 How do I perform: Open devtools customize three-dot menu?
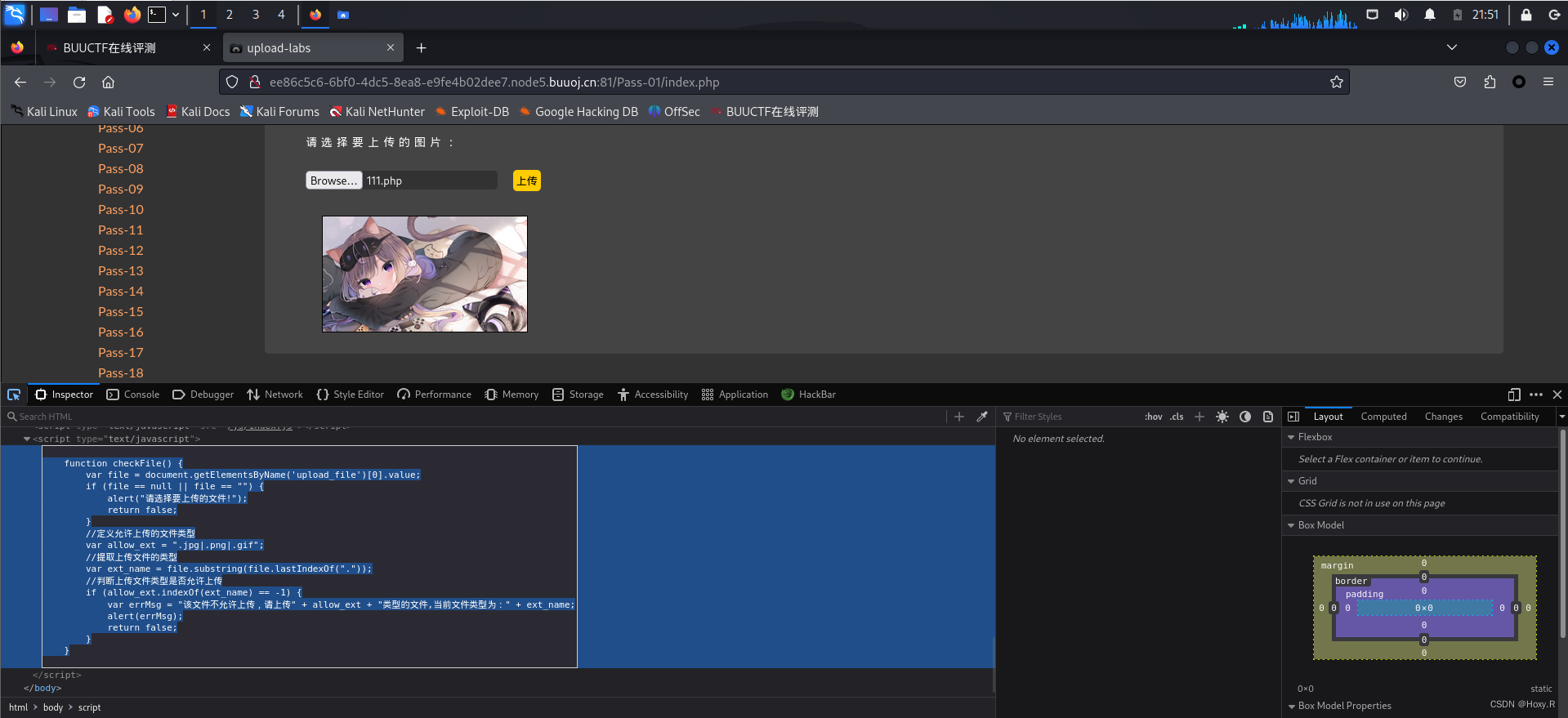[1536, 395]
